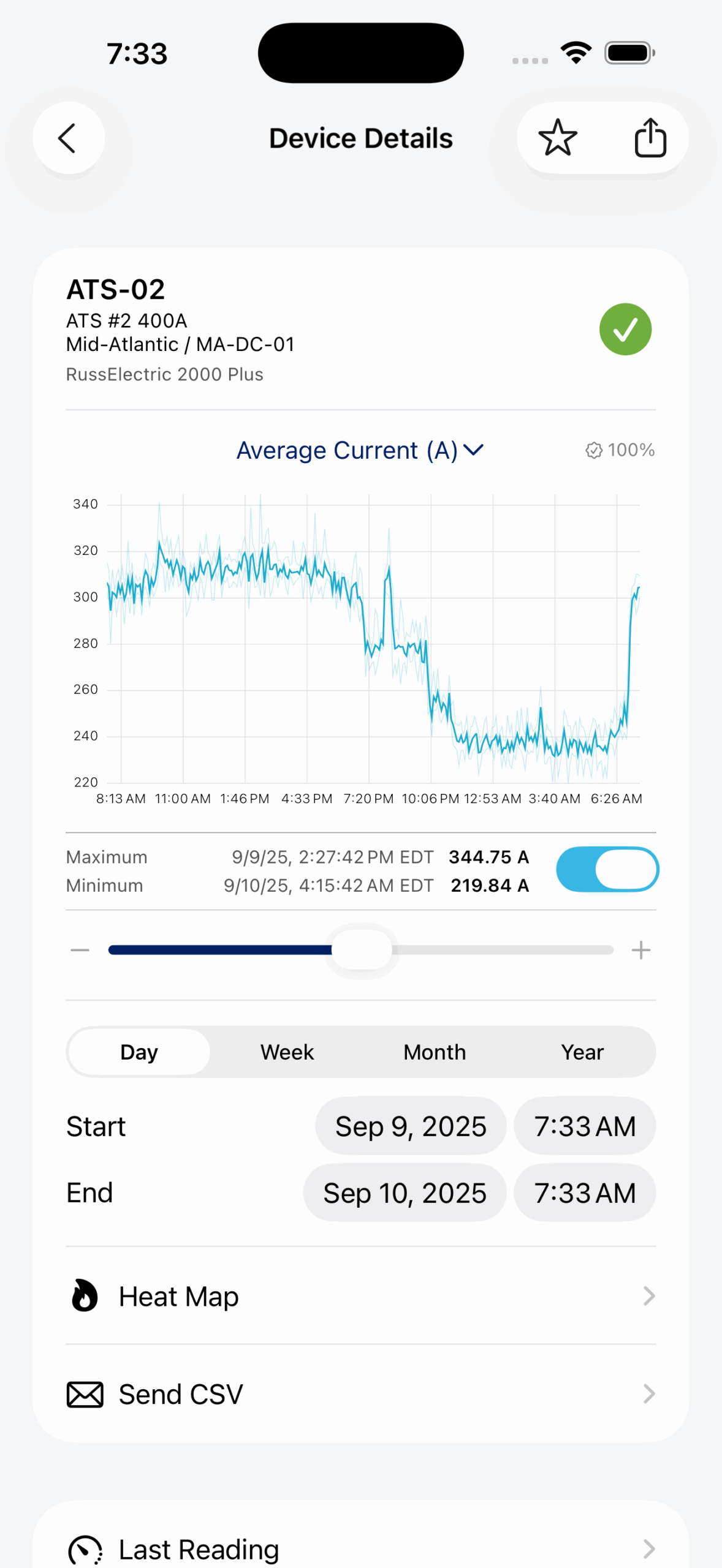The height and width of the screenshot is (1568, 722).
Task: Open the Average Current (A) dropdown
Action: [360, 450]
